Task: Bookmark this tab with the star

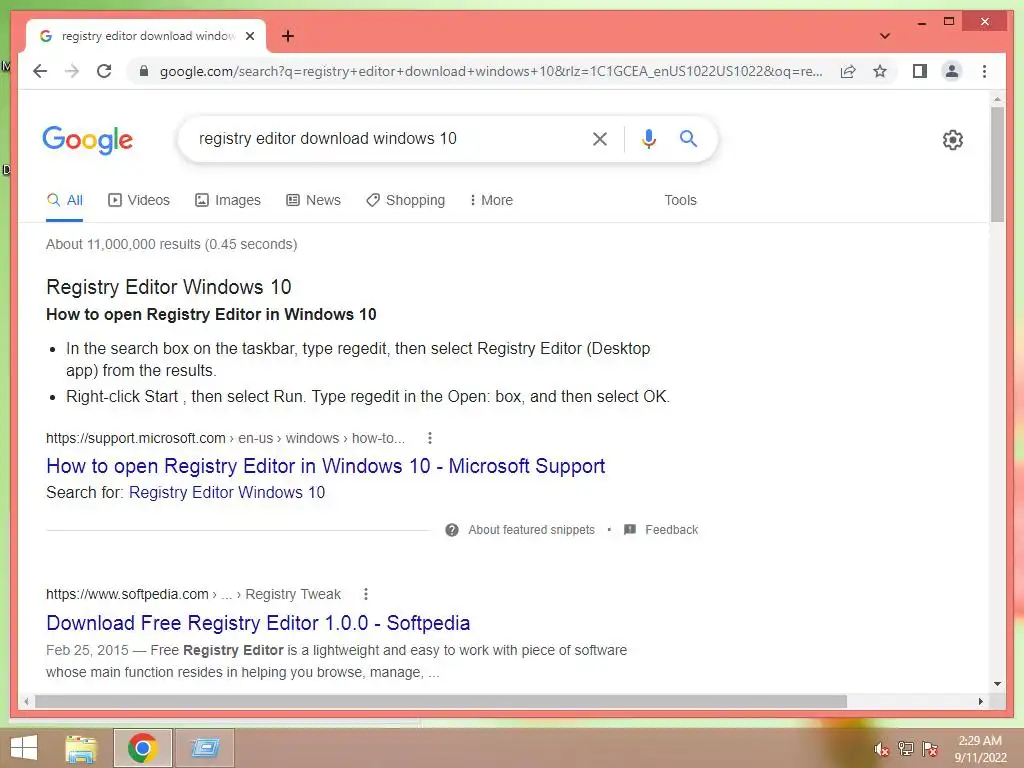Action: [880, 71]
